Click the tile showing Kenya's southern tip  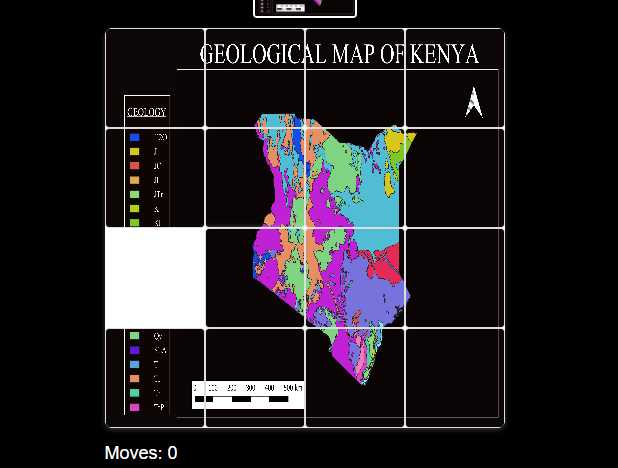(355, 378)
